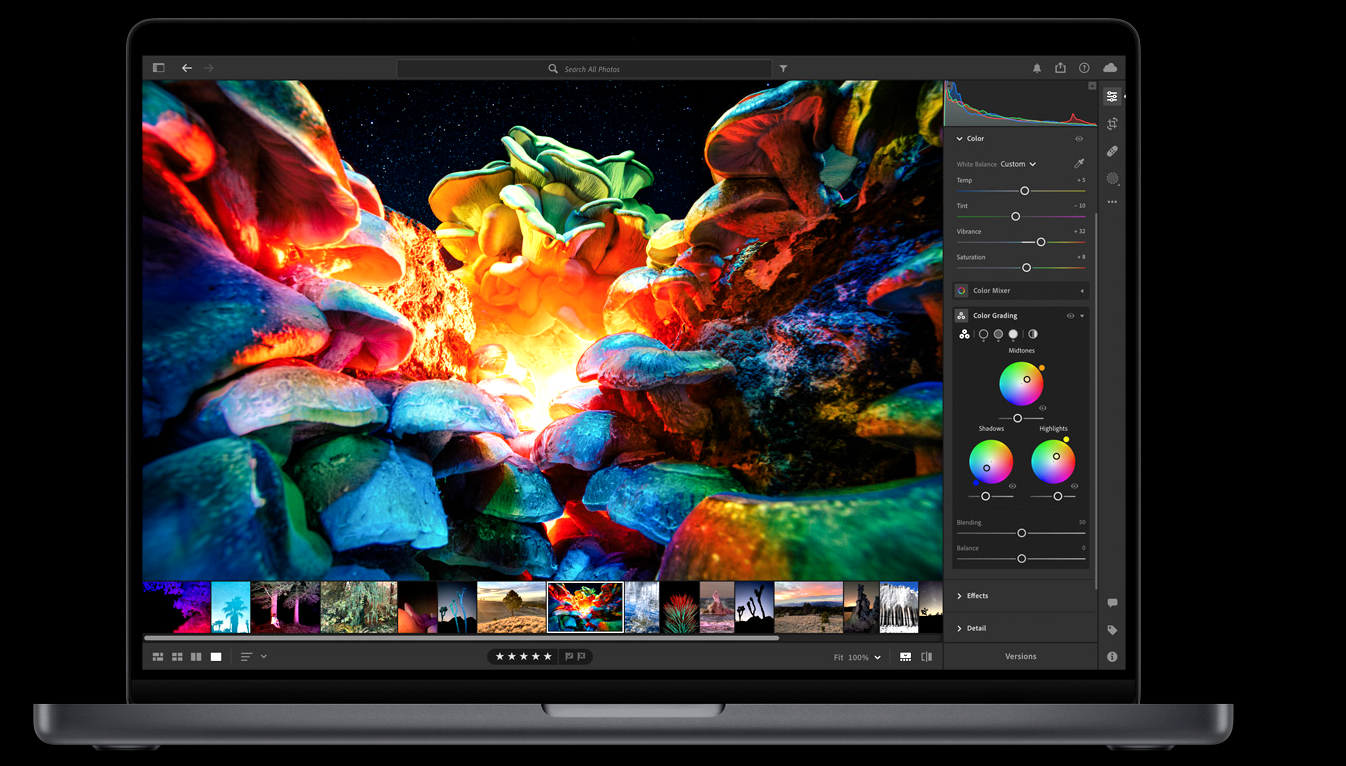
Task: Select the lone tree landscape thumbnail
Action: click(x=511, y=608)
